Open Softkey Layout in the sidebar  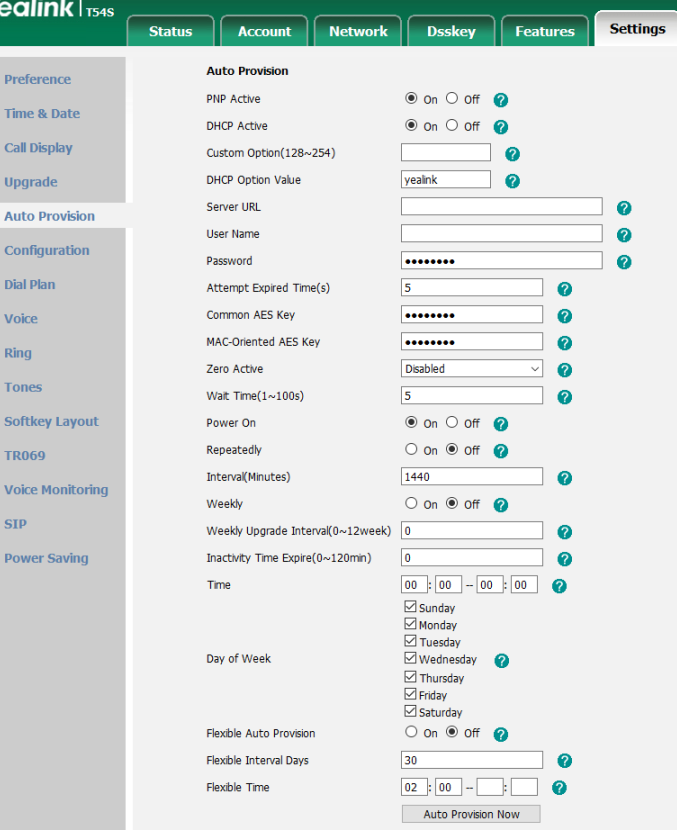[51, 421]
